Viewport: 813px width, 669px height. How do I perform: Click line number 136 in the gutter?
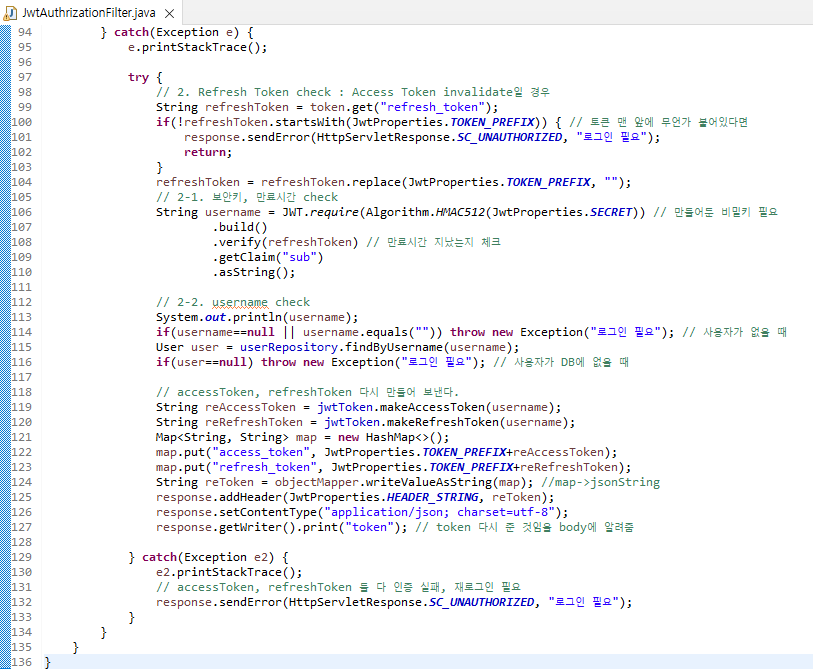[22, 662]
